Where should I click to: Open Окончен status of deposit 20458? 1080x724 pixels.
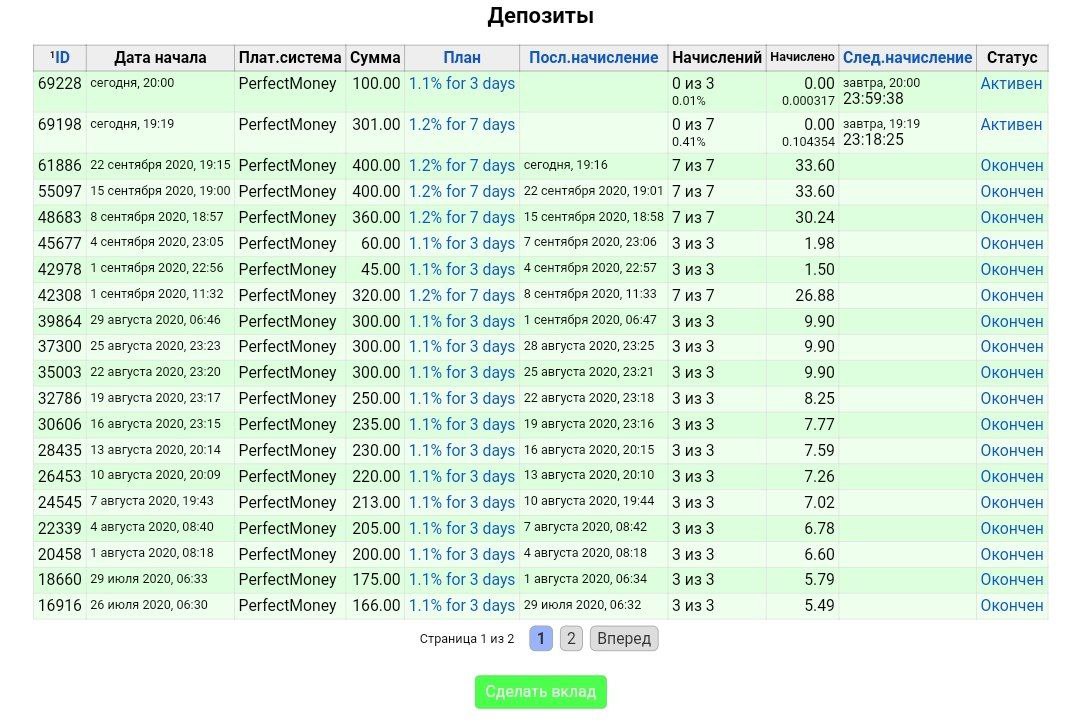tap(1012, 555)
